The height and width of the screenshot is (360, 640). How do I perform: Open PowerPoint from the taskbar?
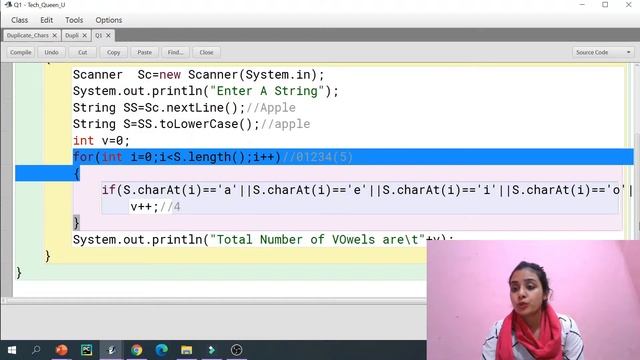[62, 350]
